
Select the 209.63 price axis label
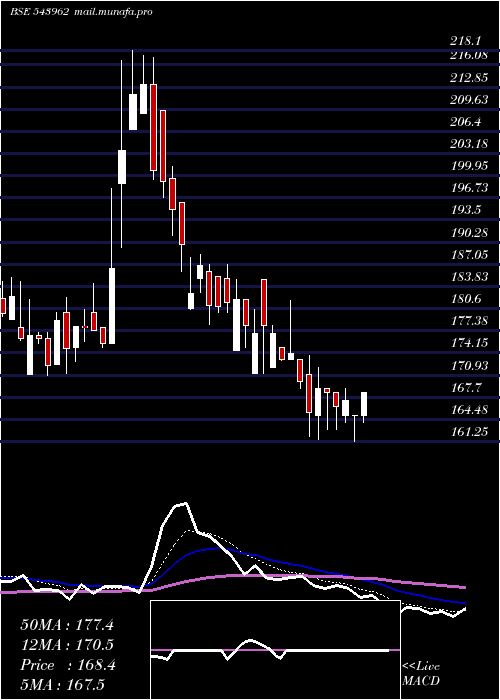[x=469, y=100]
